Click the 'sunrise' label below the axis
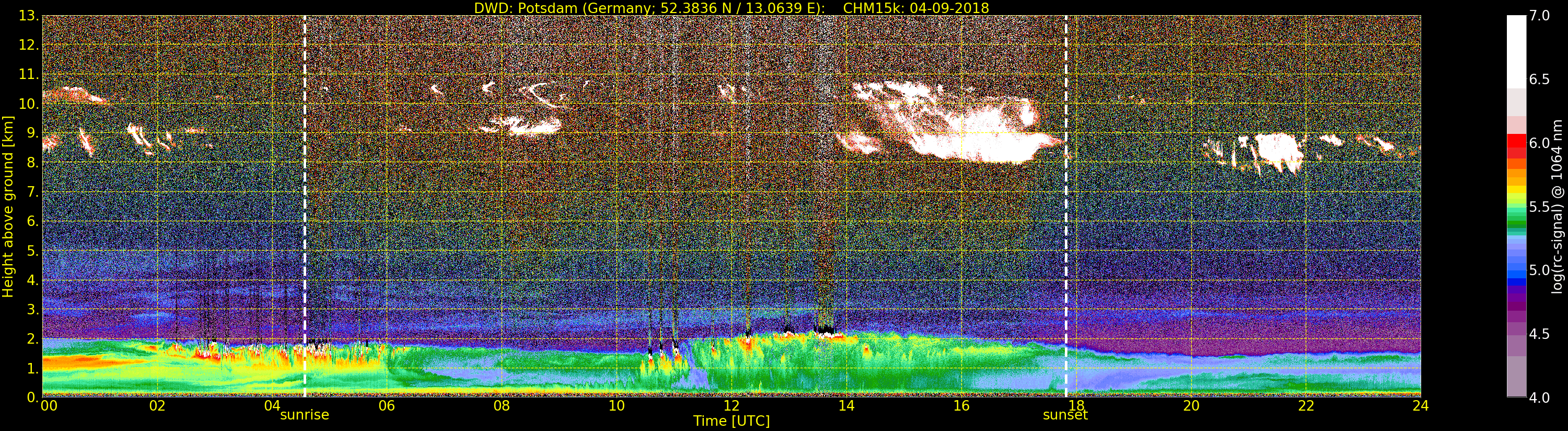The width and height of the screenshot is (1568, 431). pyautogui.click(x=304, y=415)
